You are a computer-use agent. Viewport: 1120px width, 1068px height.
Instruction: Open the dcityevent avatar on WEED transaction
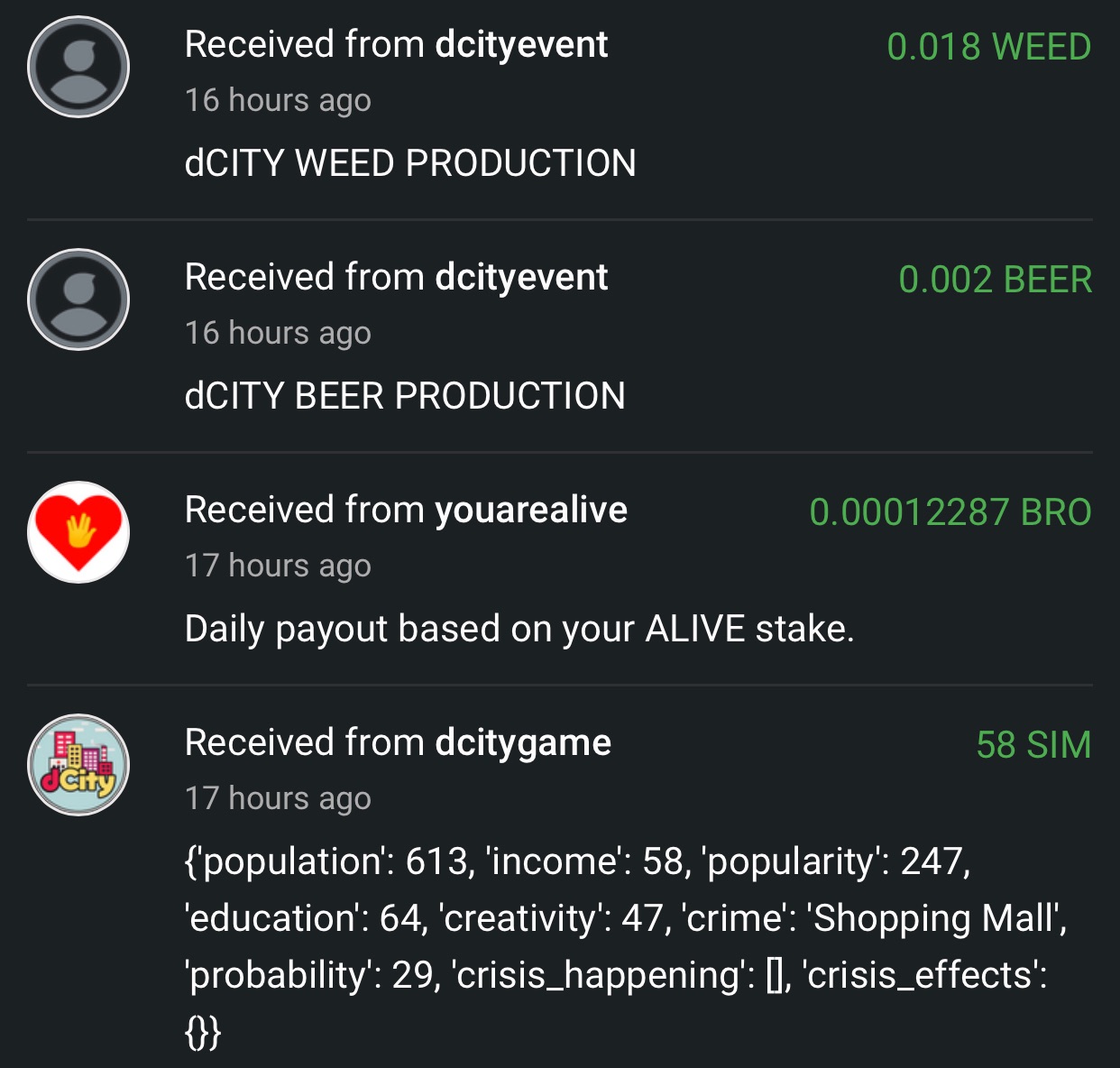(x=78, y=67)
